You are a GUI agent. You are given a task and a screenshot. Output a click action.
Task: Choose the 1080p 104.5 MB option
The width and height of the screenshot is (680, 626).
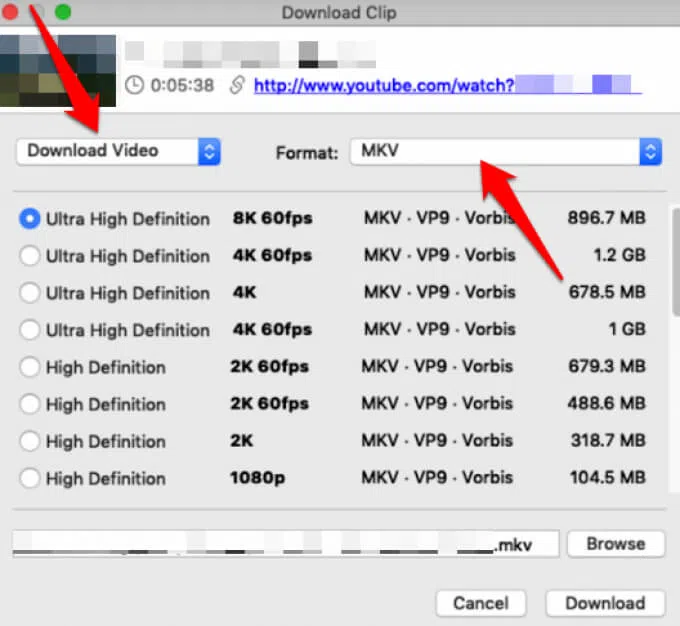[30, 478]
